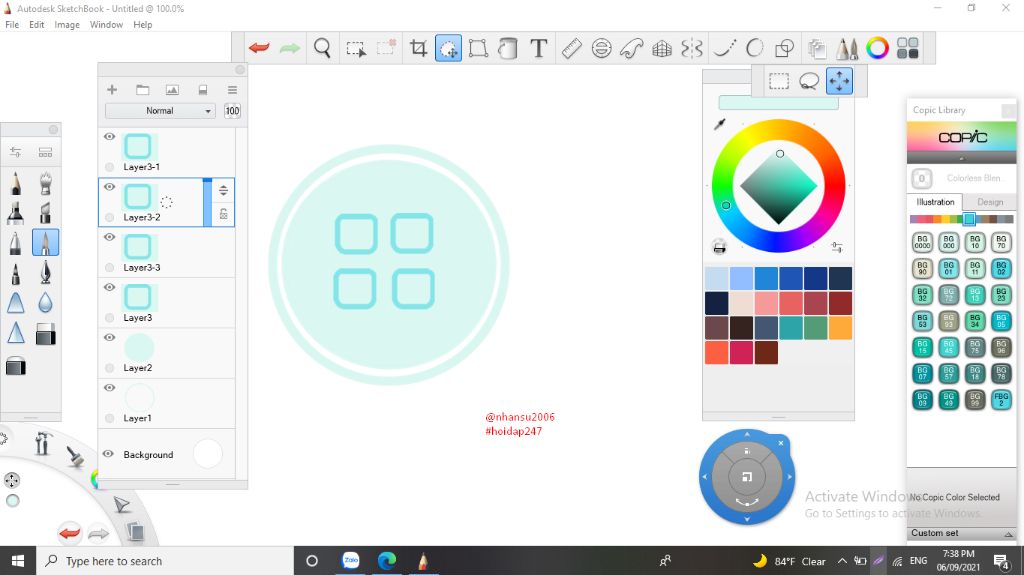This screenshot has width=1024, height=575.
Task: Hide the Background layer
Action: pyautogui.click(x=108, y=454)
